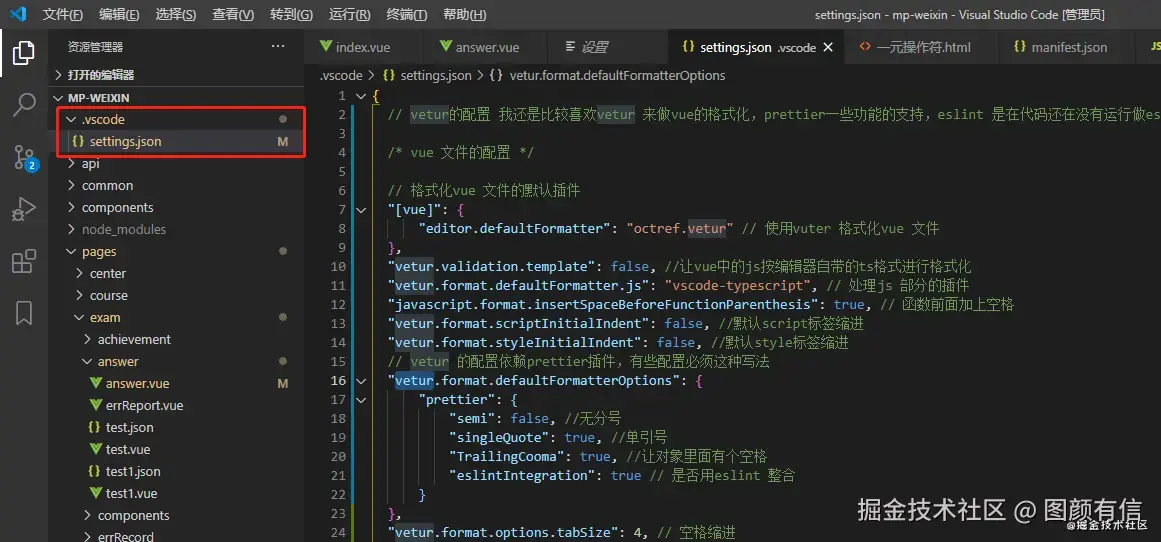Fold defaultFormatterOptions block at line 16
Viewport: 1161px width, 542px height.
[361, 381]
